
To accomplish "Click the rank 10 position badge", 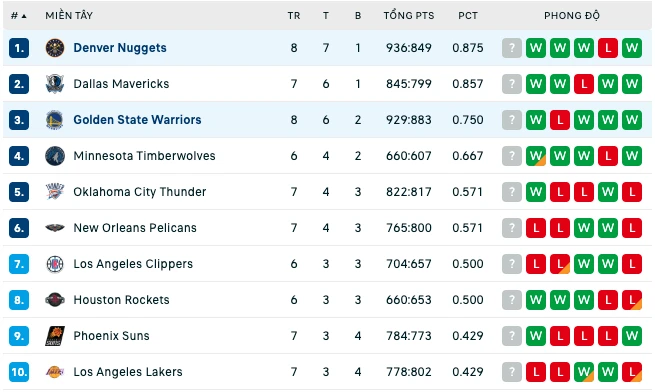I will click(19, 372).
